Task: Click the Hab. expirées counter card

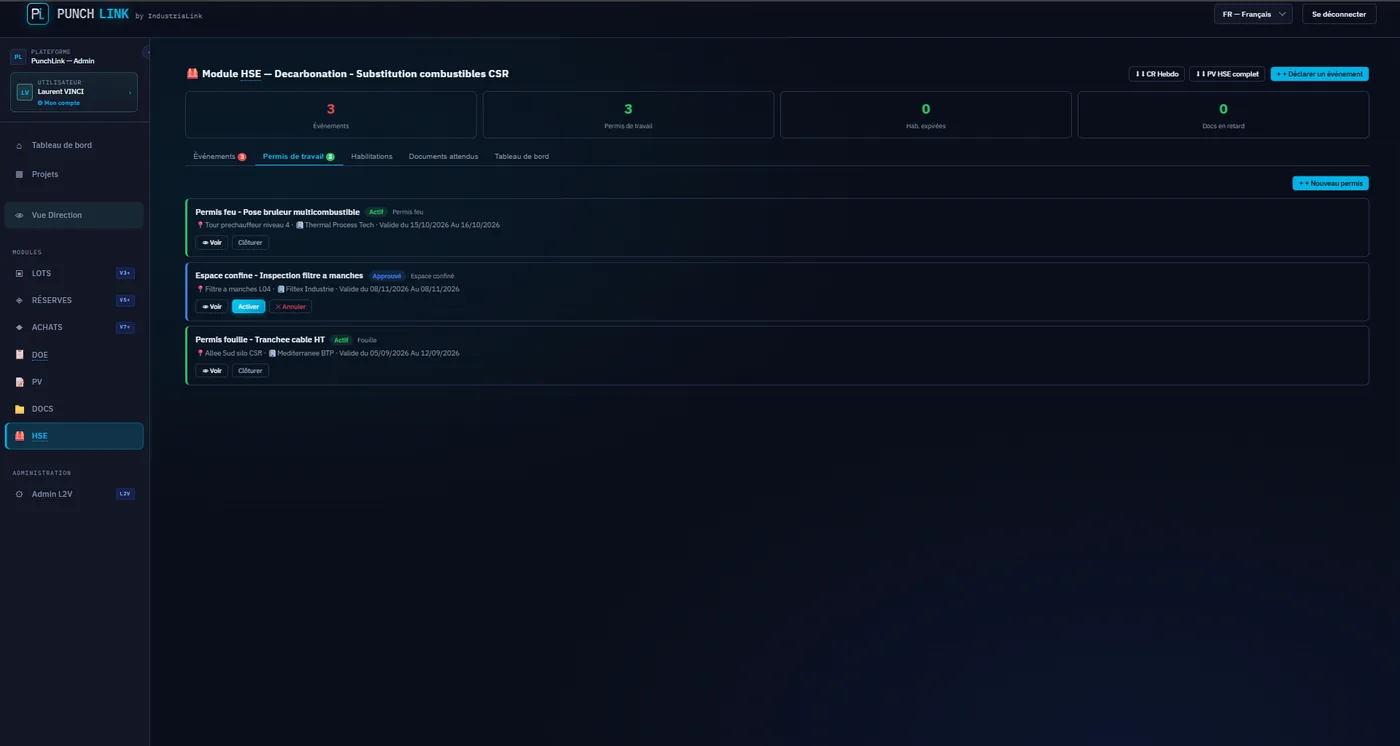Action: (925, 115)
